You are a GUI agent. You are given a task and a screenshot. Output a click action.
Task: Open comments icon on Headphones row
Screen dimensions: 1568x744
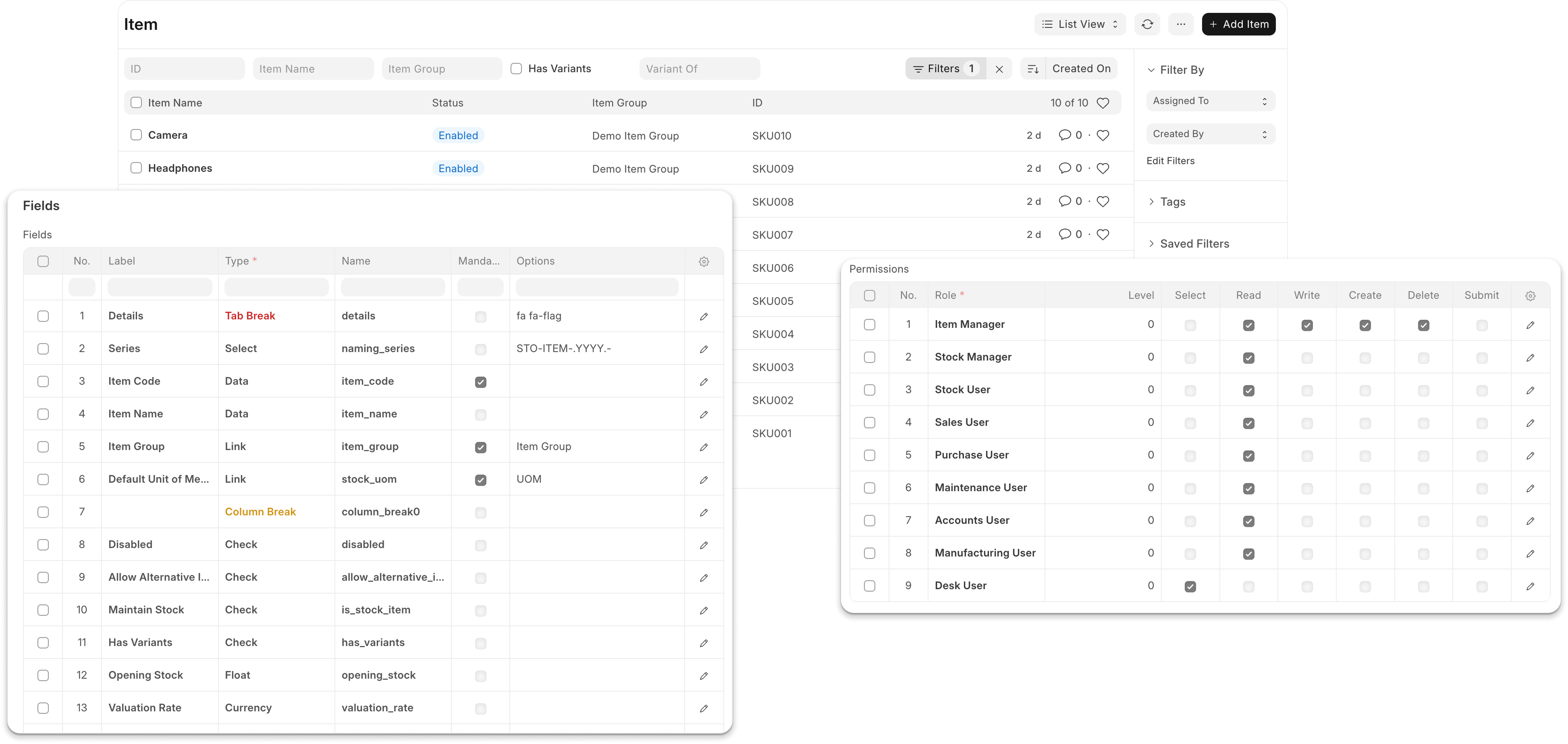(1064, 168)
